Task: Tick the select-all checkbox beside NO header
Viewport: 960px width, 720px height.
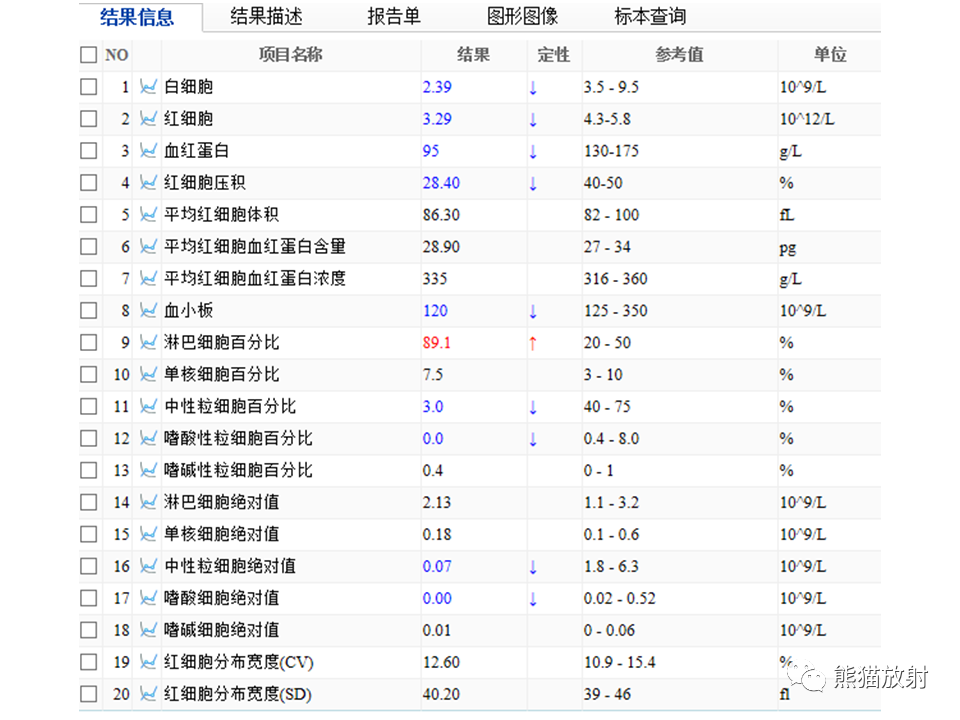Action: (x=89, y=54)
